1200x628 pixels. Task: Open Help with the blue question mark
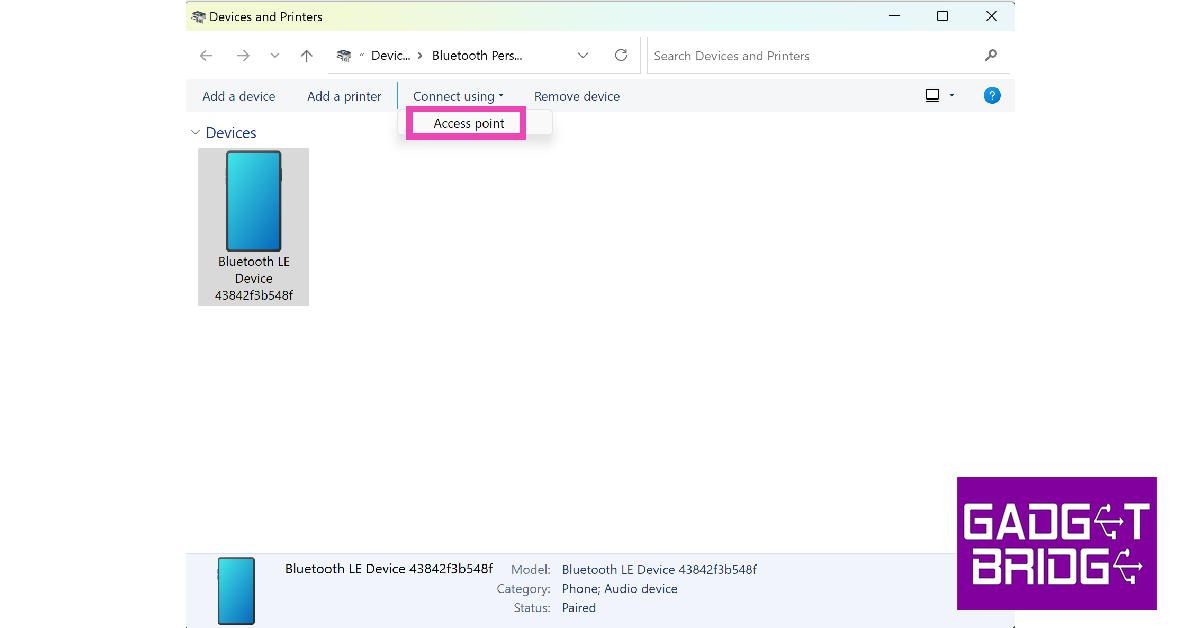pyautogui.click(x=992, y=96)
